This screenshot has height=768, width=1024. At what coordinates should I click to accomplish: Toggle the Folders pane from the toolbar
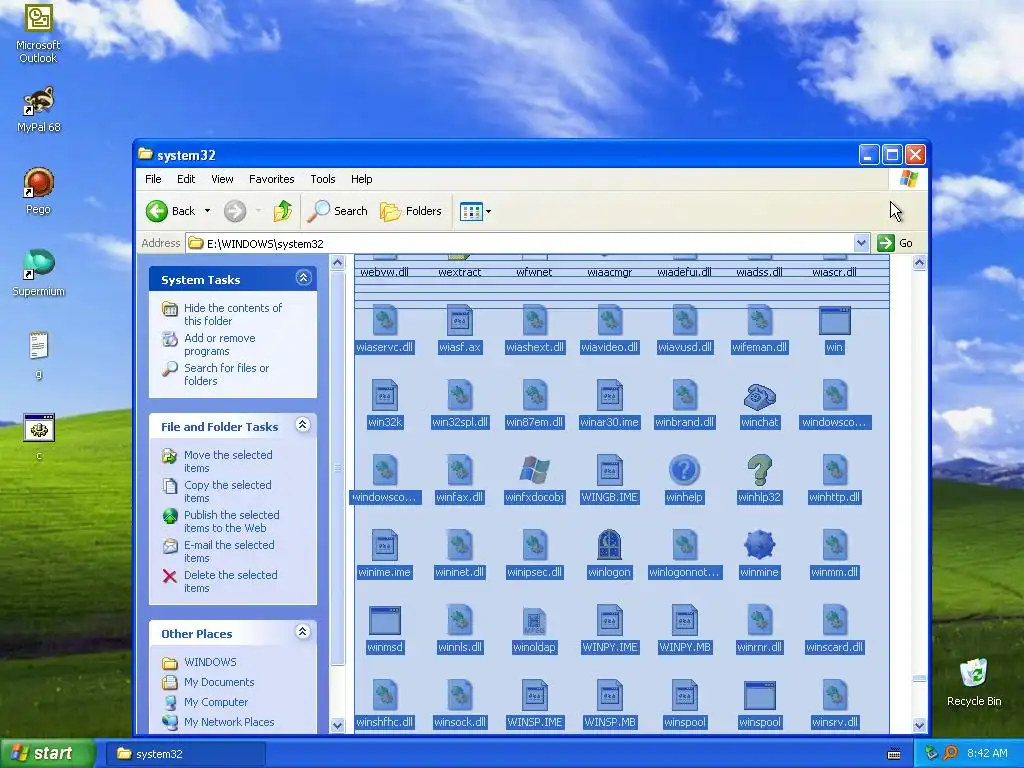click(411, 211)
